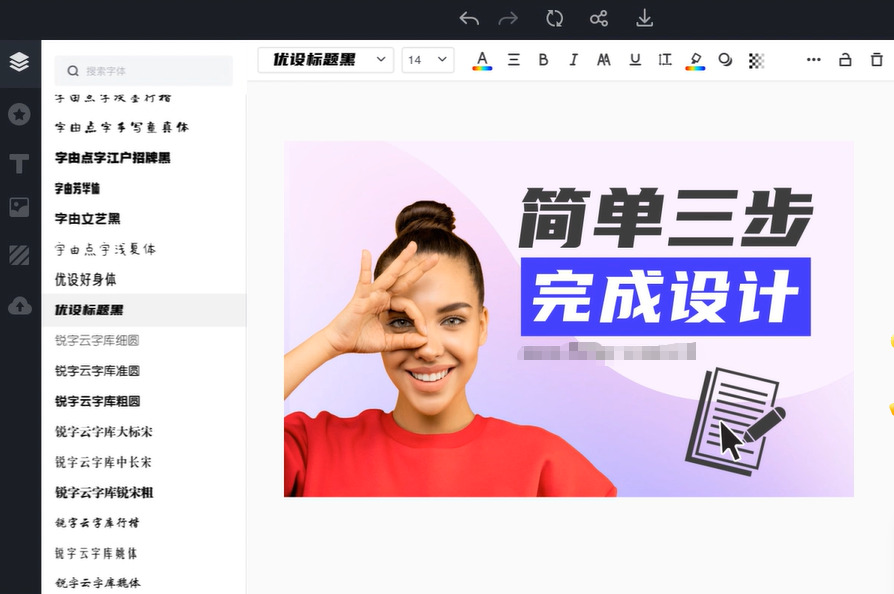
Task: Click the font search field
Action: 144,71
